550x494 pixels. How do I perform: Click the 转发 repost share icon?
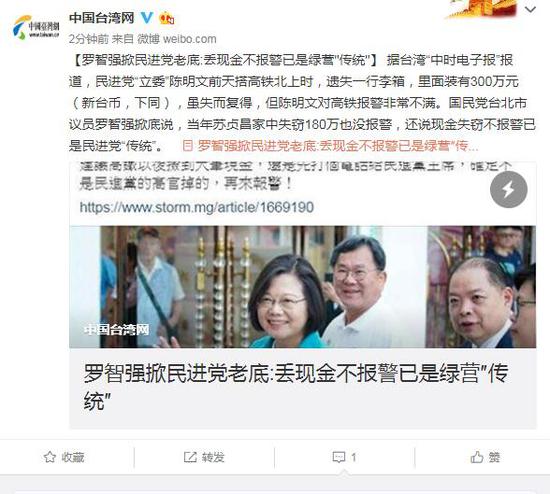click(190, 457)
